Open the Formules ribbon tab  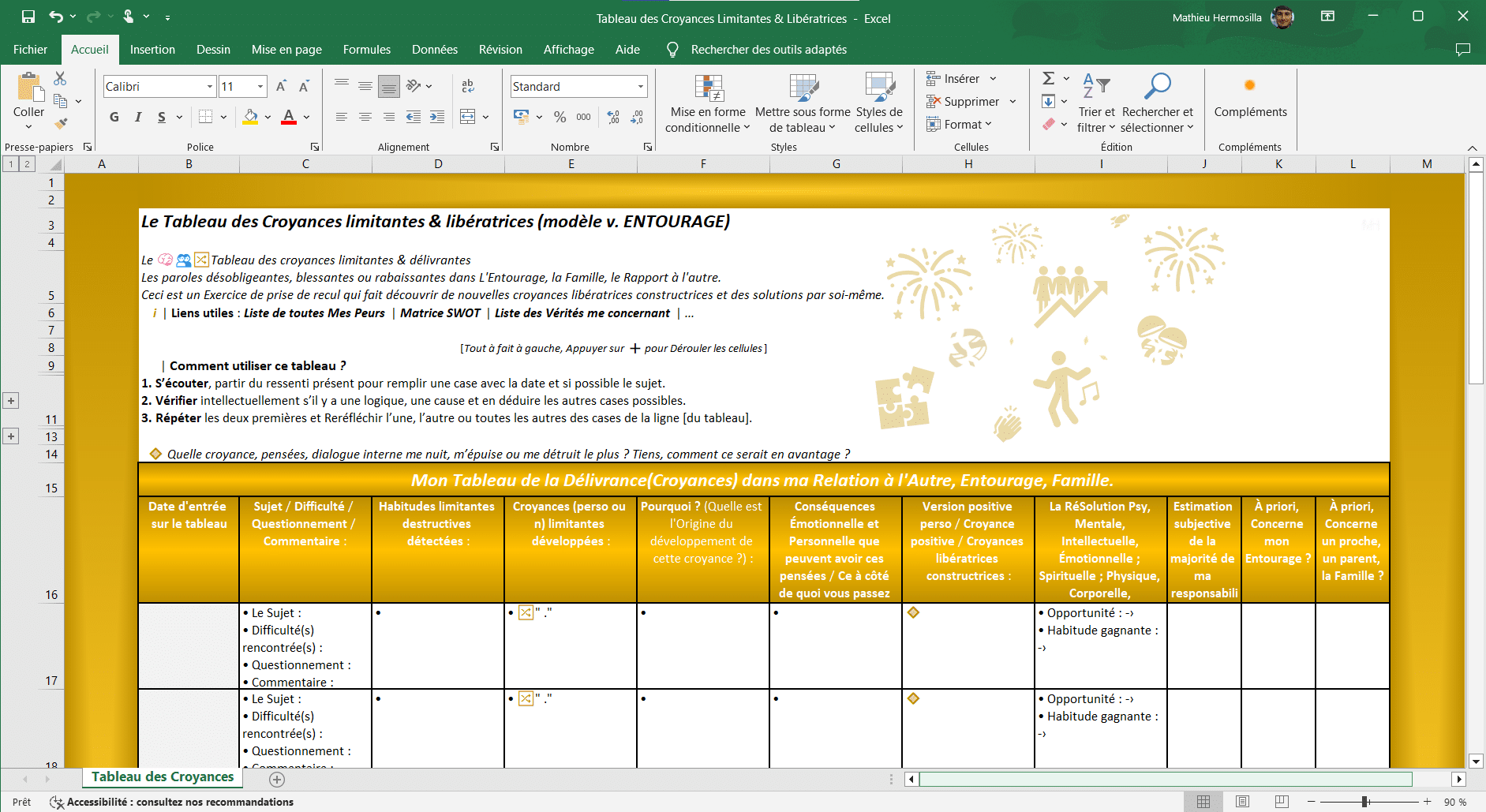(366, 50)
